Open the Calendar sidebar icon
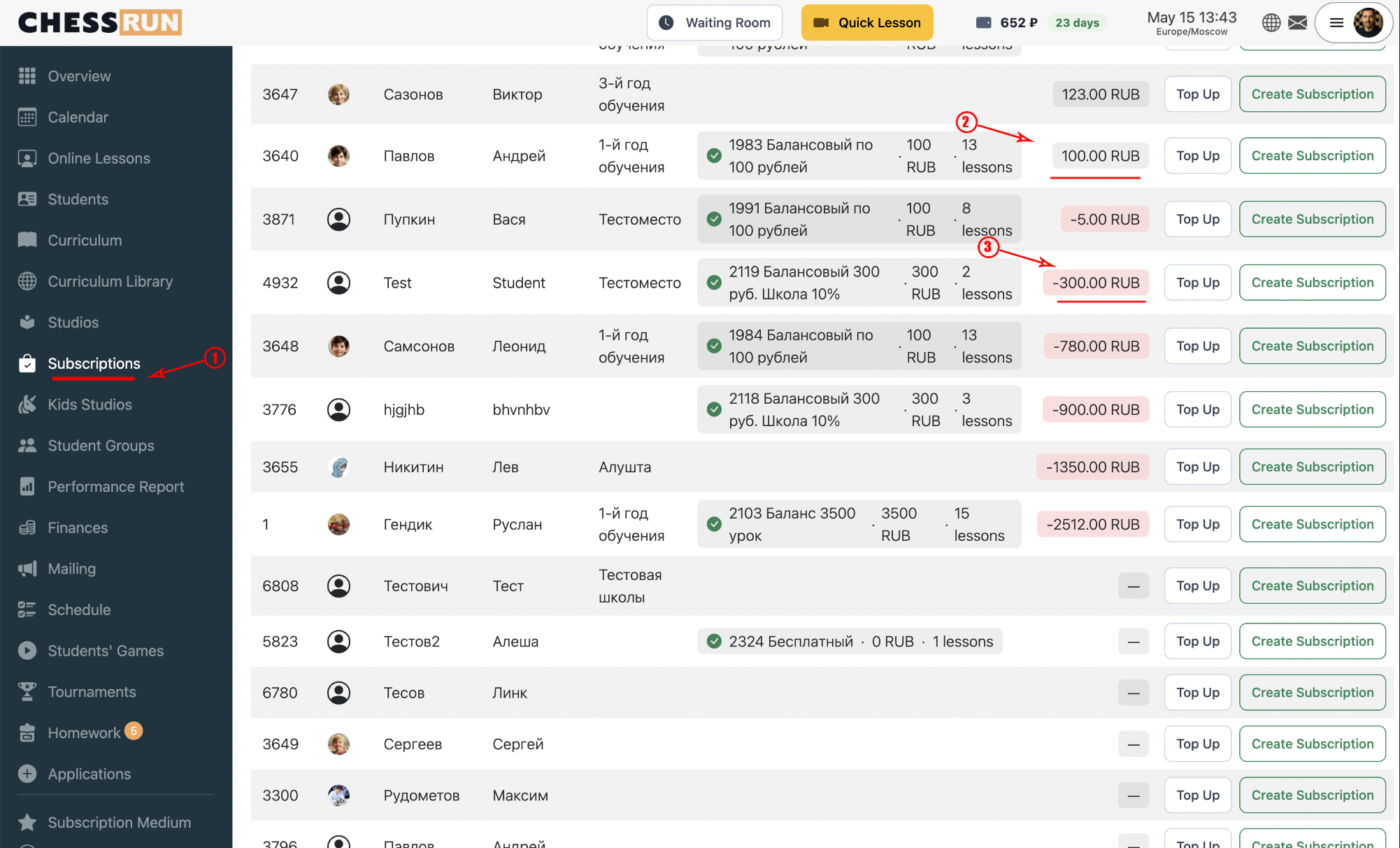 coord(27,117)
